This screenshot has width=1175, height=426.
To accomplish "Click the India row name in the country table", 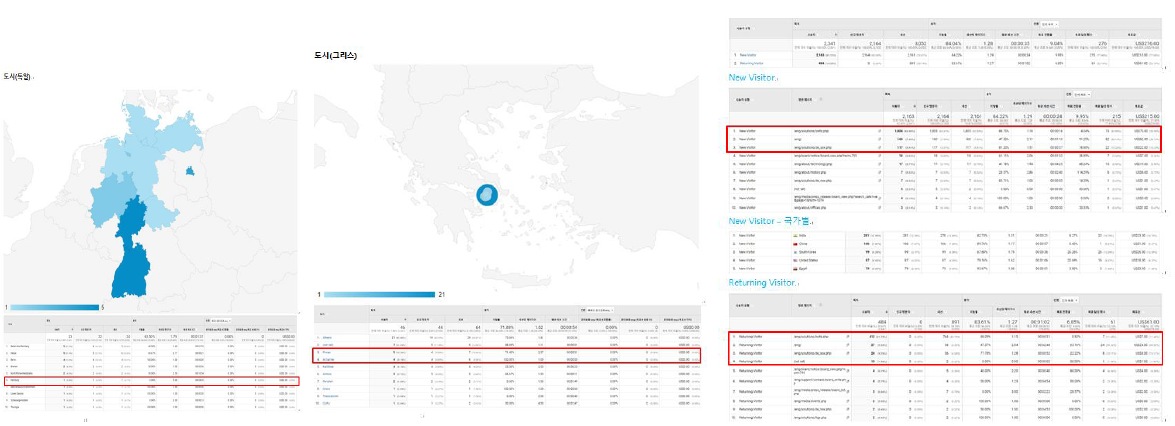I will [x=803, y=236].
